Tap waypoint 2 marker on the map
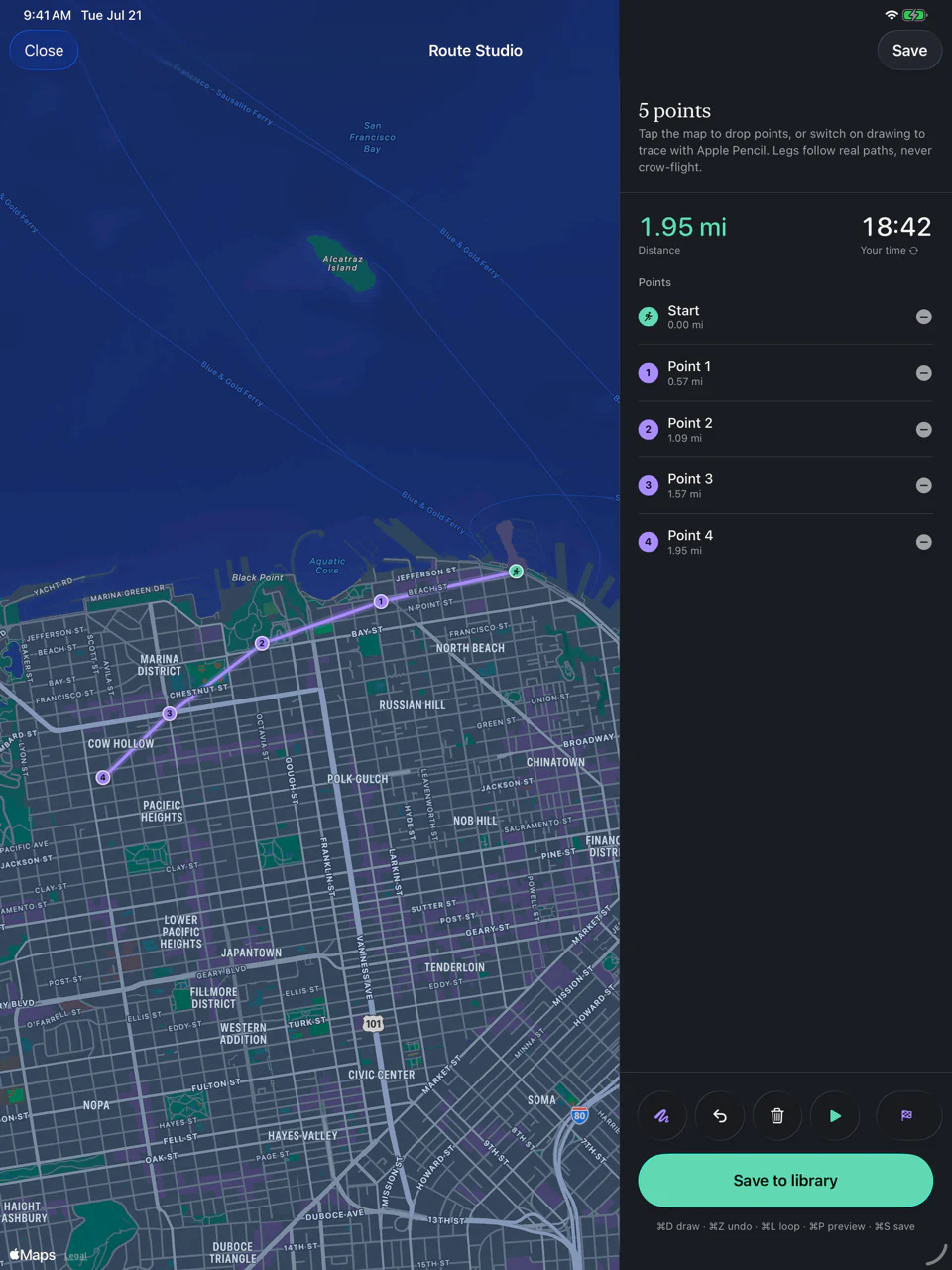Viewport: 952px width, 1270px height. tap(262, 643)
